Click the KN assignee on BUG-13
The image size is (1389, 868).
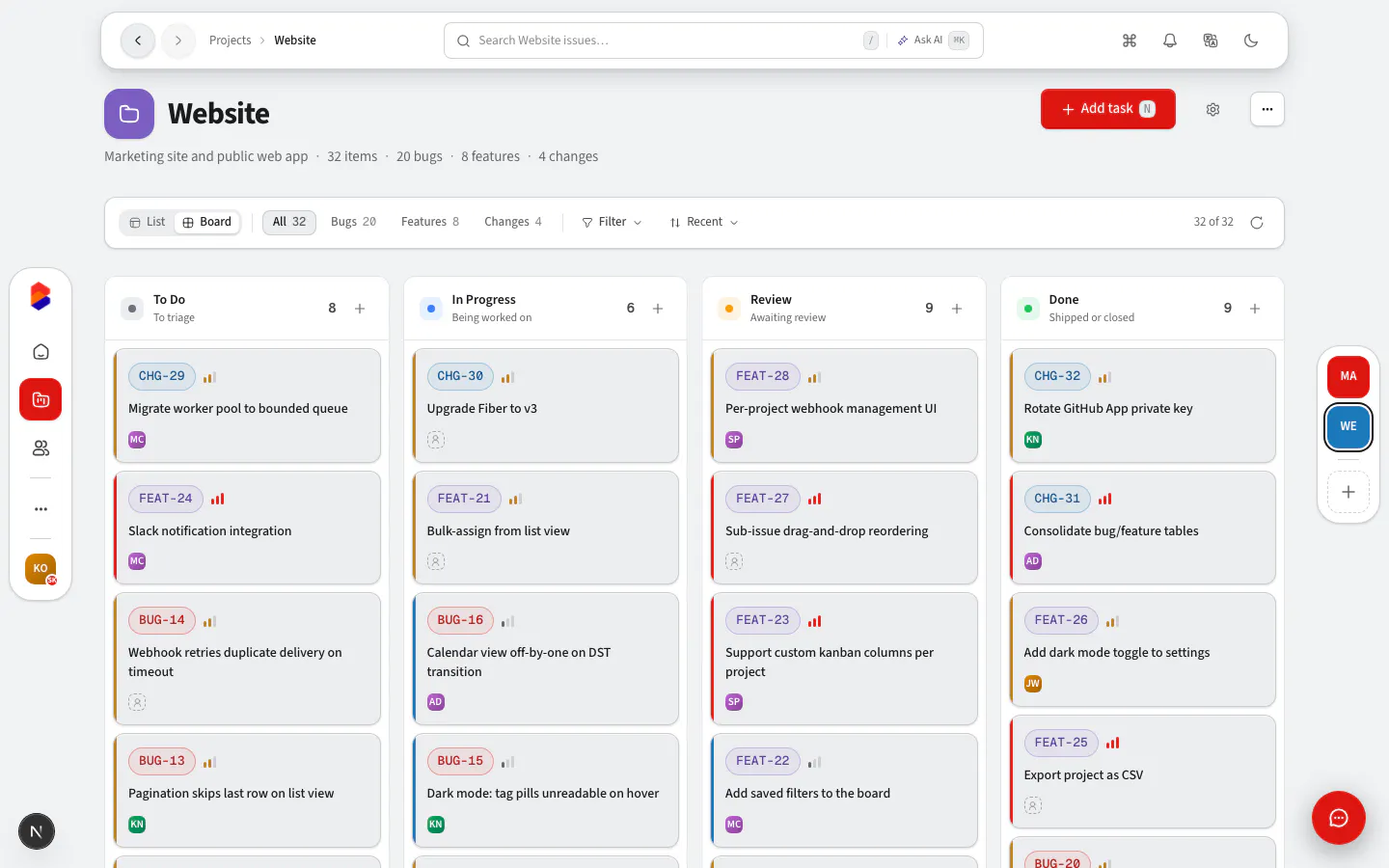coord(137,825)
